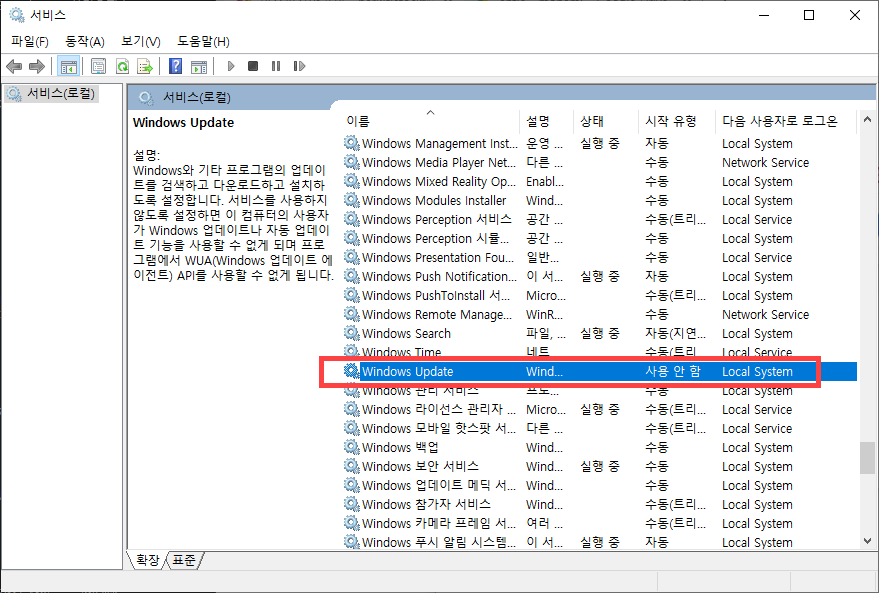Restart the service using the restart icon
The image size is (879, 593).
[x=299, y=66]
